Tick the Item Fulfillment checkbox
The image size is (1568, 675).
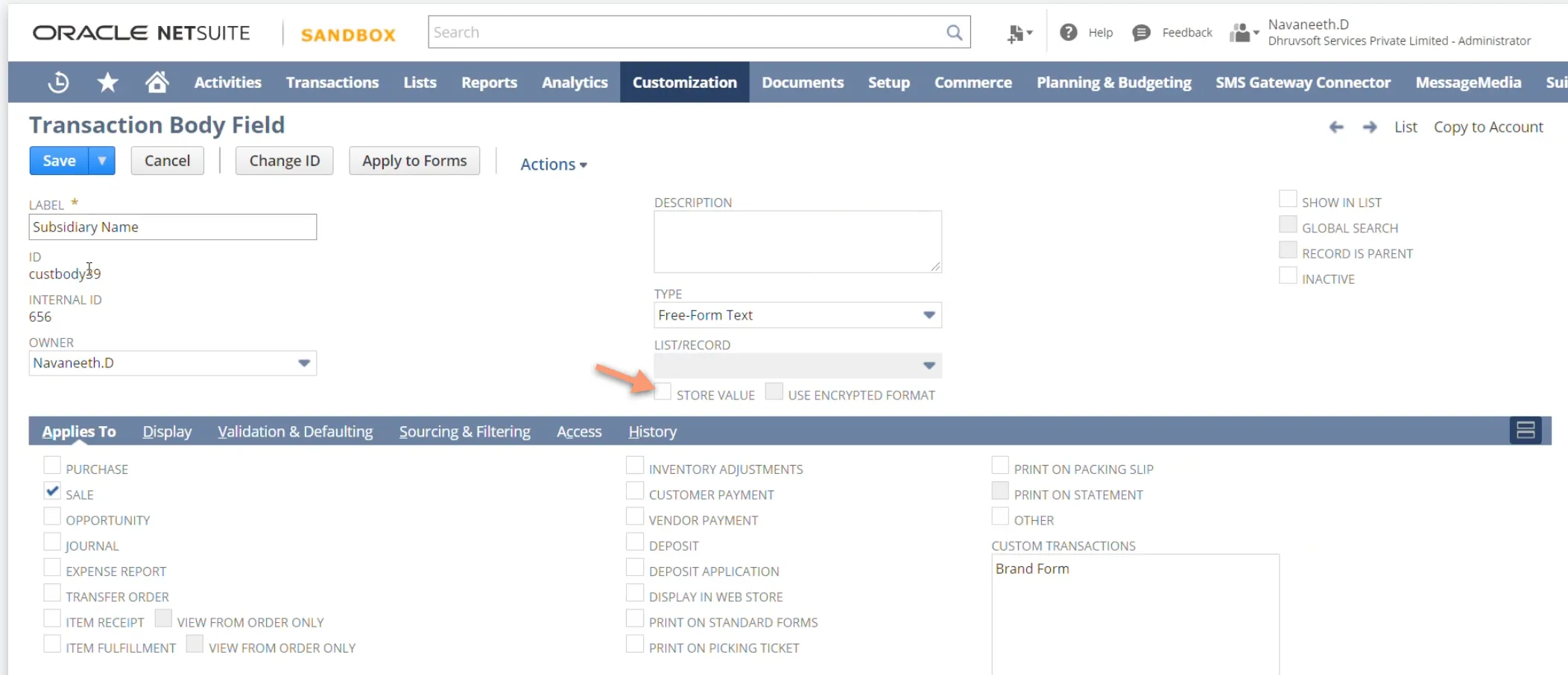[x=52, y=644]
